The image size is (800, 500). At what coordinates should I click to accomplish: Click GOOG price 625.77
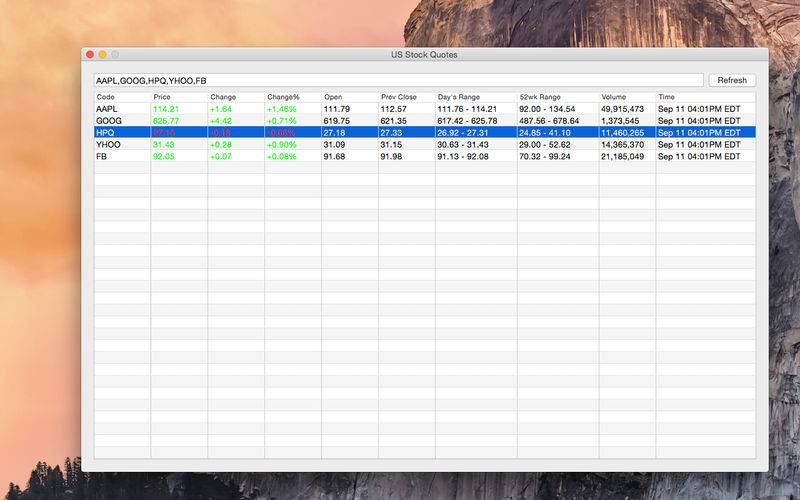166,121
